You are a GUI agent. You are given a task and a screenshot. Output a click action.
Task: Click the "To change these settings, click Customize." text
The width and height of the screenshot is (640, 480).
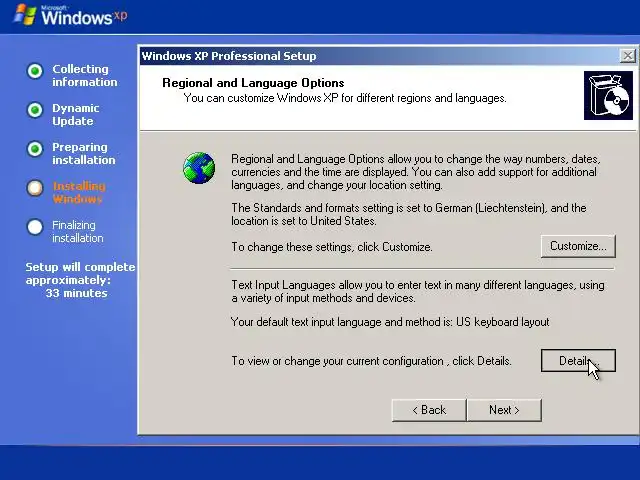[x=332, y=247]
